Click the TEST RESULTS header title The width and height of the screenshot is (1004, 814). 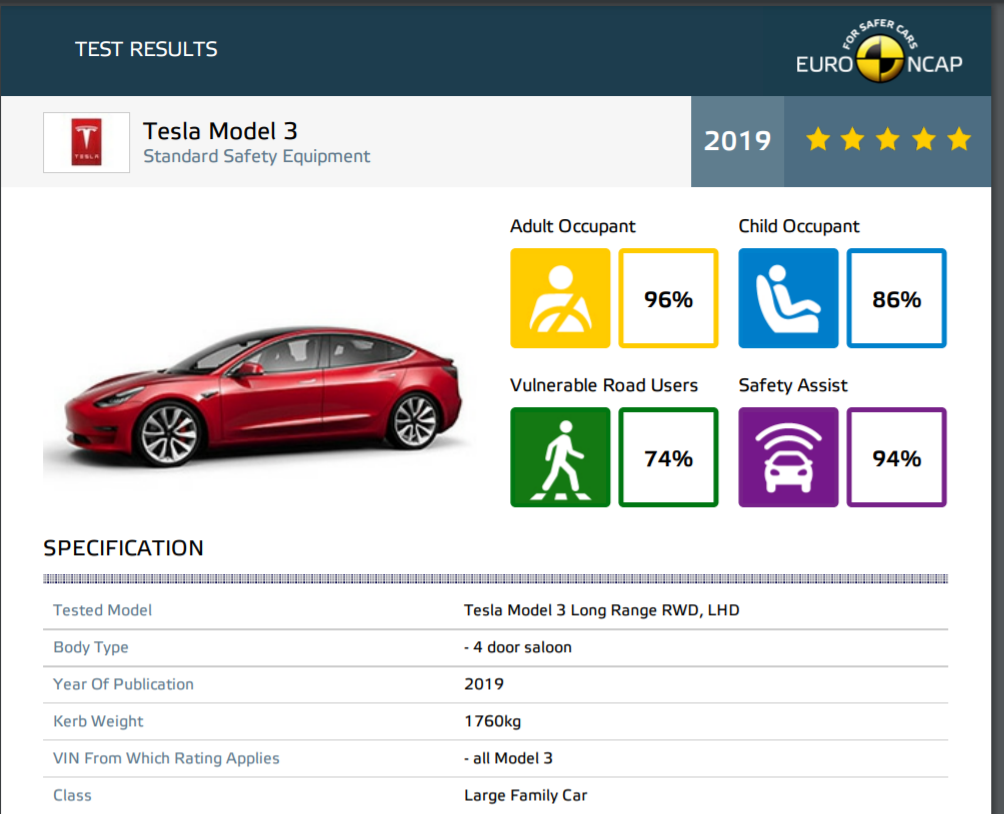point(146,49)
